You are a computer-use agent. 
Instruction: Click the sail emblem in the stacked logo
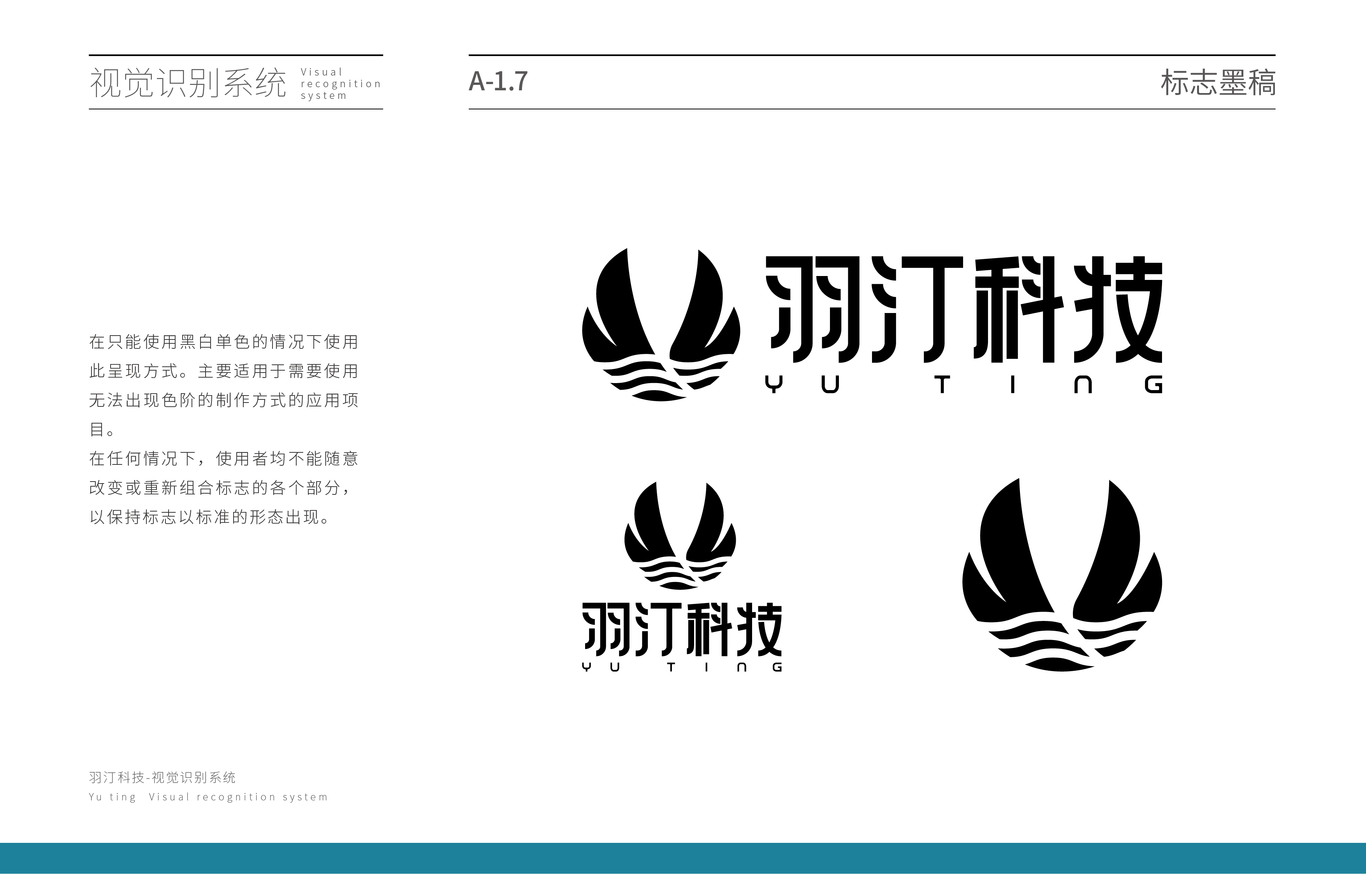(680, 536)
